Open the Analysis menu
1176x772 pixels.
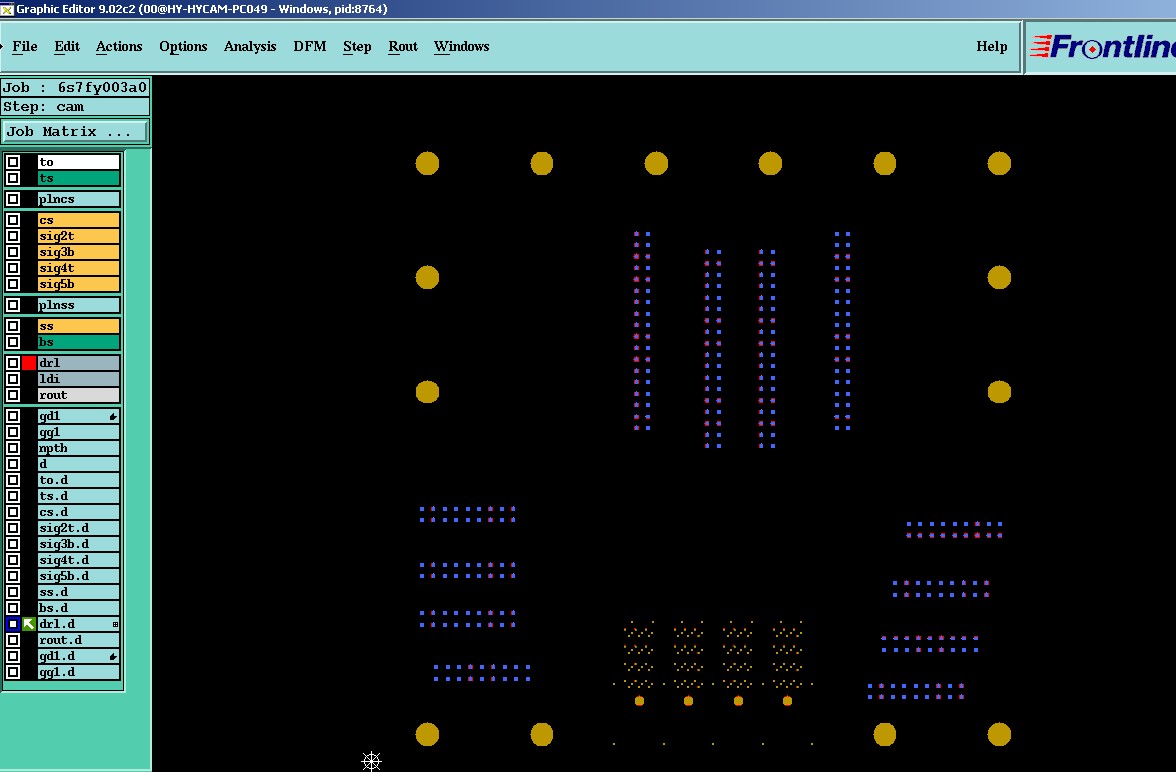pyautogui.click(x=250, y=47)
